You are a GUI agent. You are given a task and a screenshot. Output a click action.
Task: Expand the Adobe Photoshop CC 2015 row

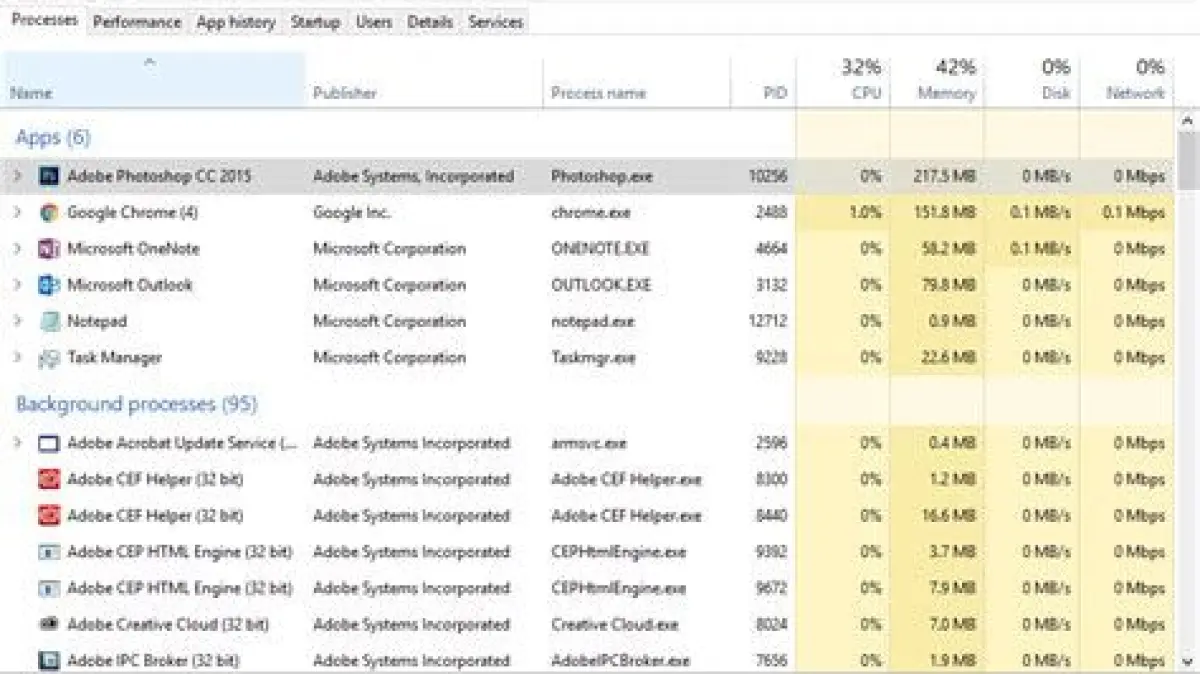click(17, 177)
